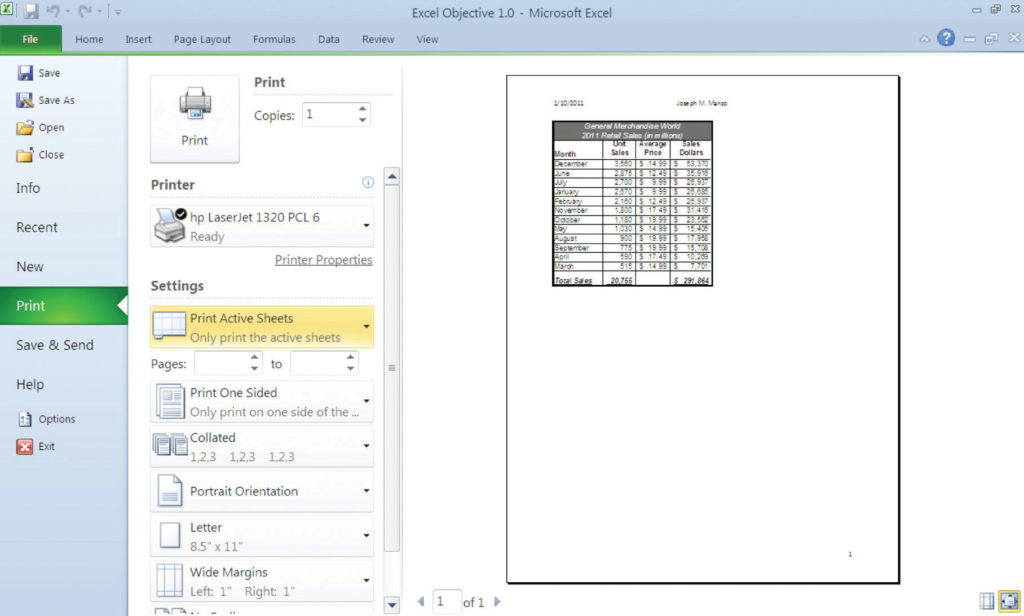Viewport: 1024px width, 616px height.
Task: Expand the Print Active Sheets dropdown
Action: (x=262, y=327)
